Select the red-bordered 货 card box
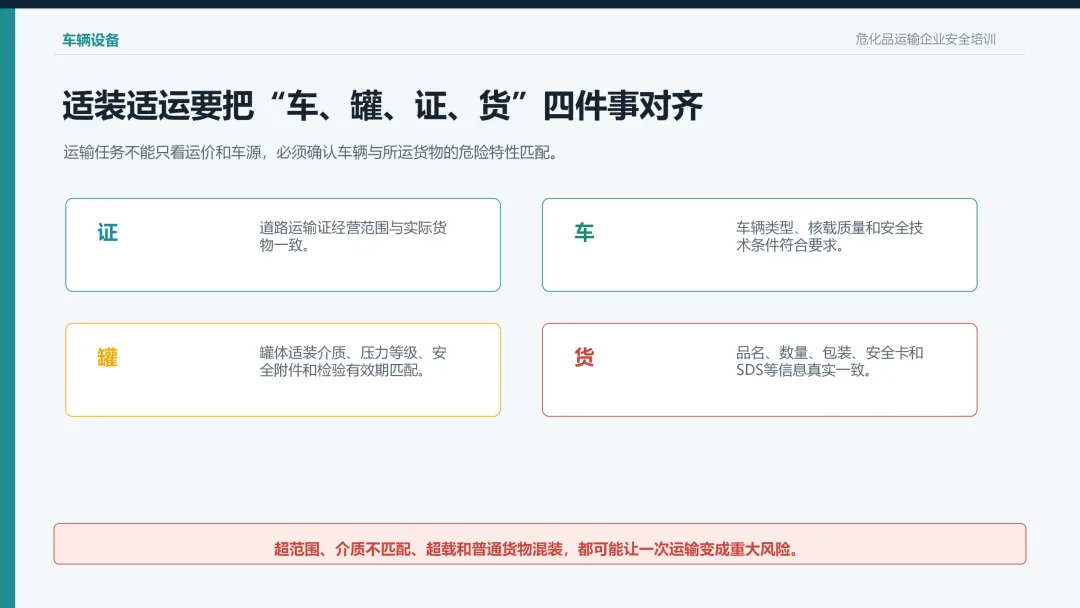This screenshot has height=608, width=1080. 760,370
